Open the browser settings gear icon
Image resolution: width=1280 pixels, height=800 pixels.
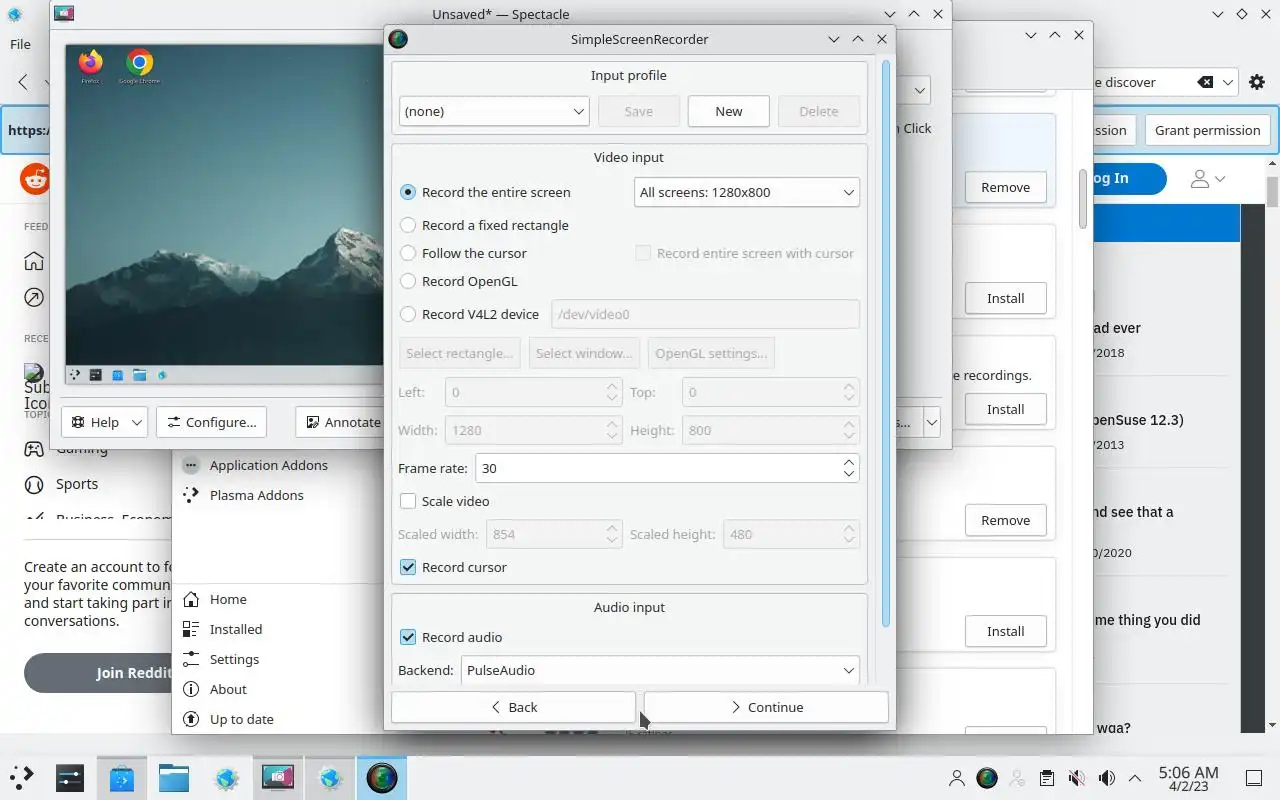click(1257, 82)
